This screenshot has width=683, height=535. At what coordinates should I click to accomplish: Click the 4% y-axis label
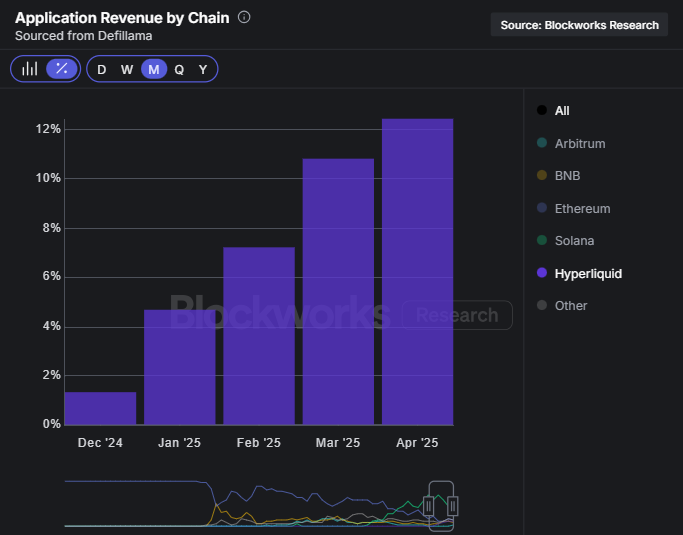(51, 326)
